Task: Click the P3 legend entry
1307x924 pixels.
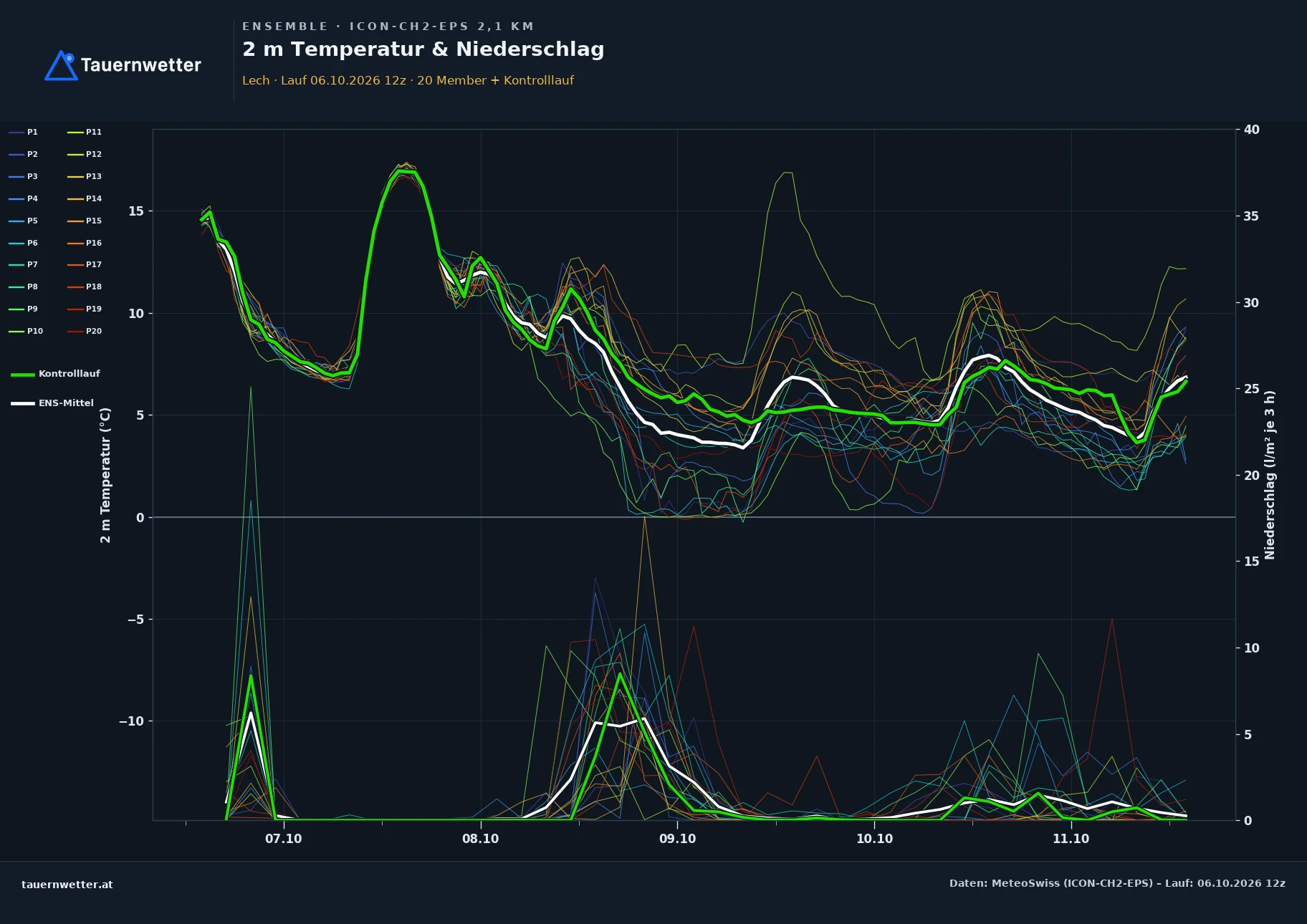Action: pos(24,177)
